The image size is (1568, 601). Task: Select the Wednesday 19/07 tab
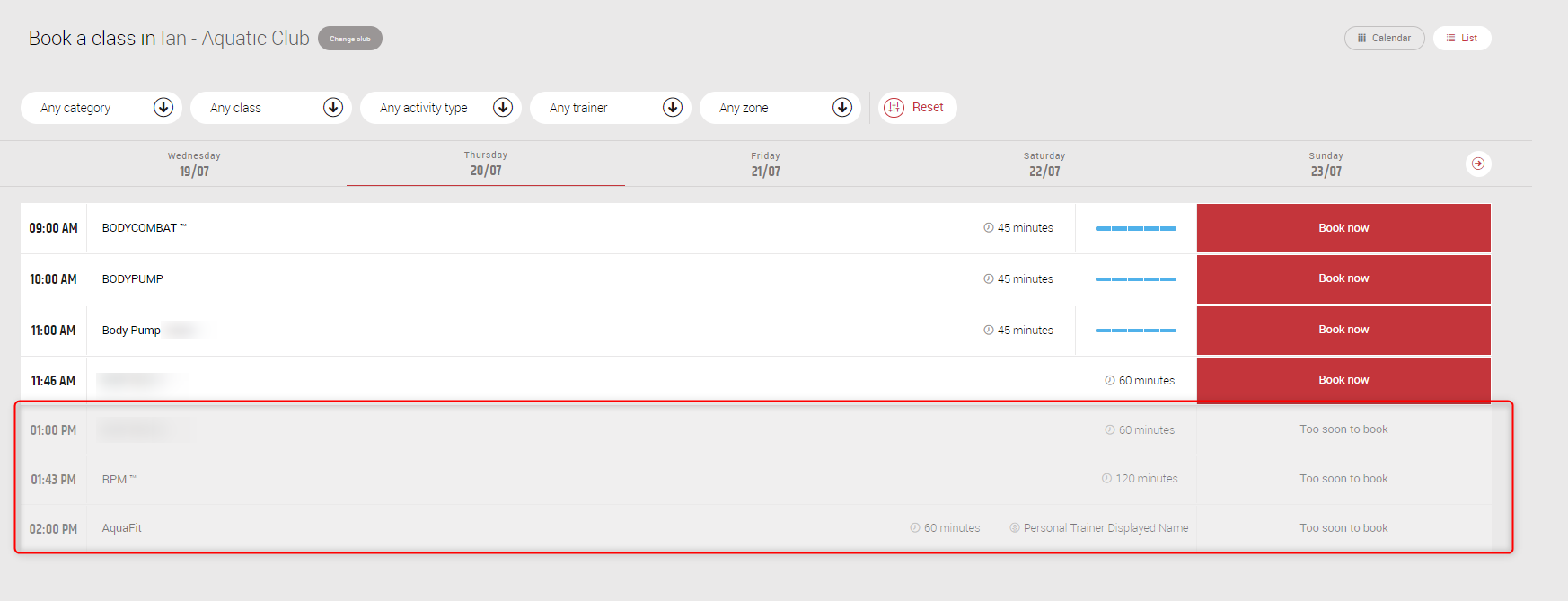(194, 164)
